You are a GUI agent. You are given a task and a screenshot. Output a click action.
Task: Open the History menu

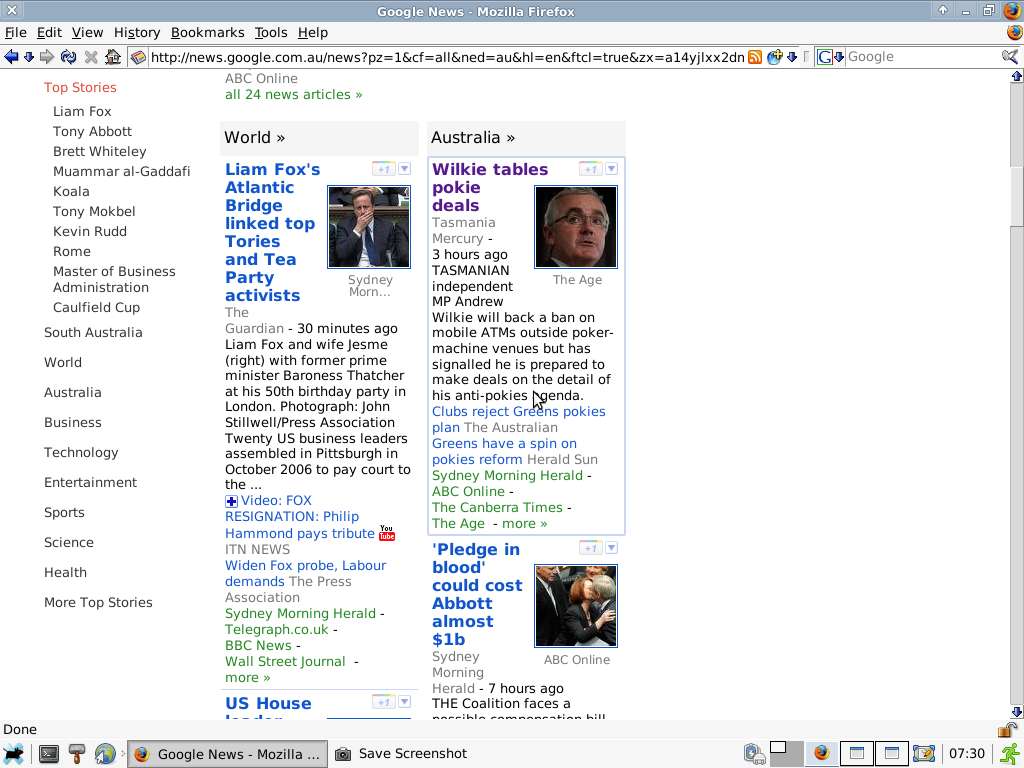tap(136, 33)
